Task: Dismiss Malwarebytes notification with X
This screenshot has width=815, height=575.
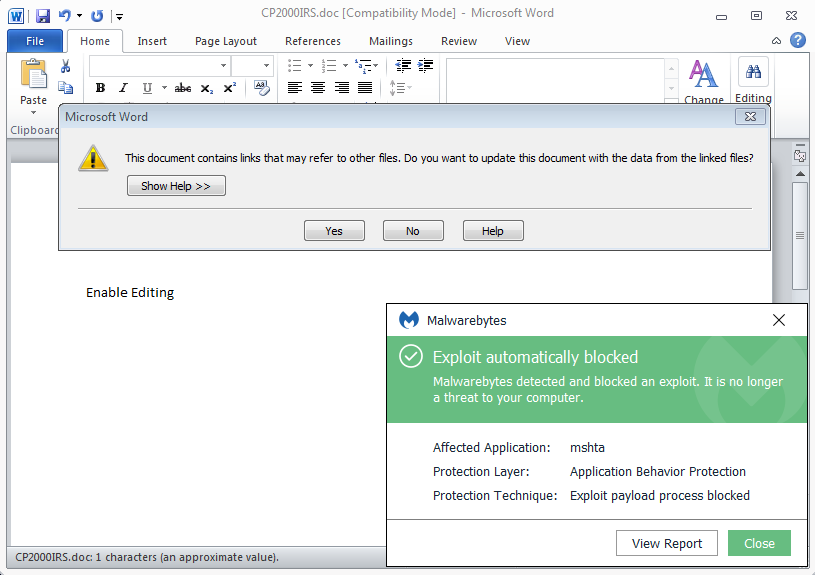Action: pos(779,320)
